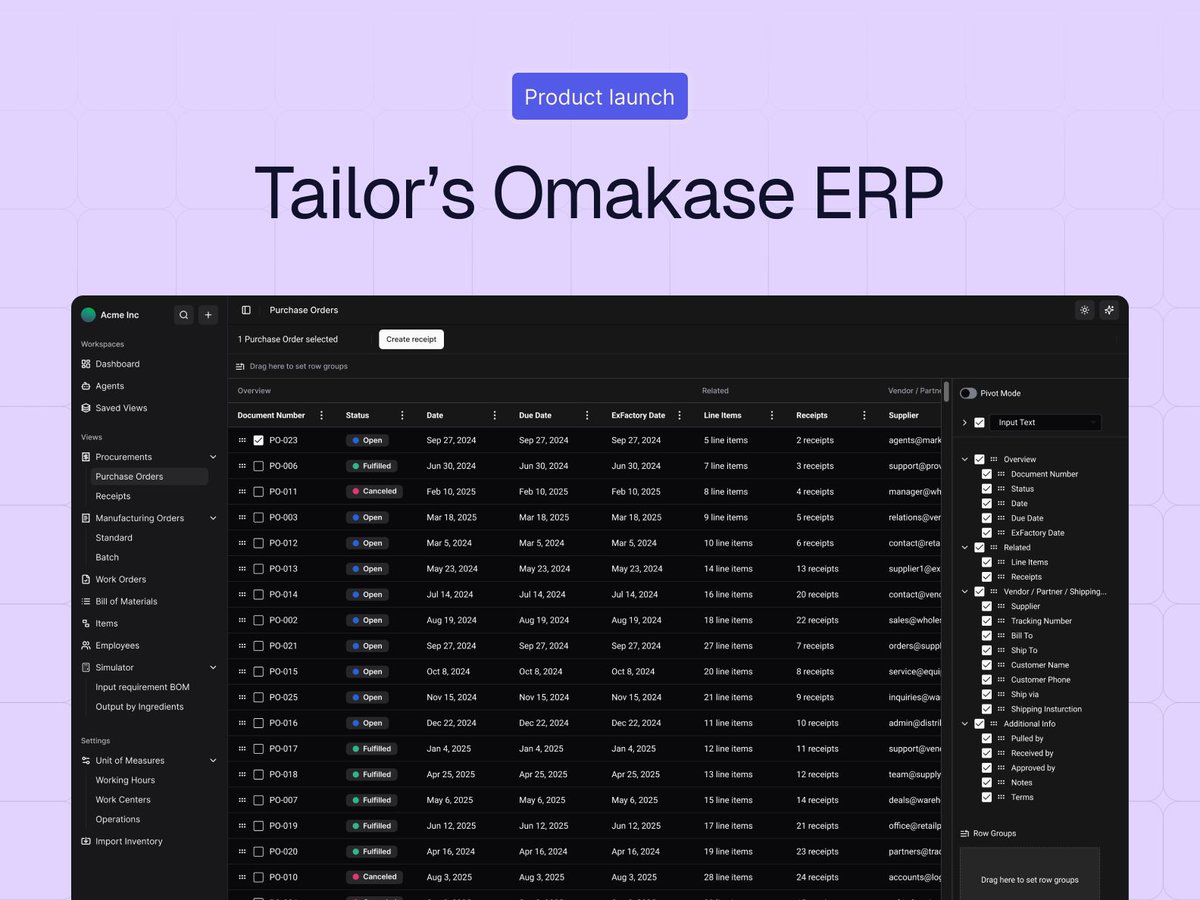This screenshot has height=900, width=1200.
Task: Uncheck Document Number column checkbox in panel
Action: pos(987,474)
